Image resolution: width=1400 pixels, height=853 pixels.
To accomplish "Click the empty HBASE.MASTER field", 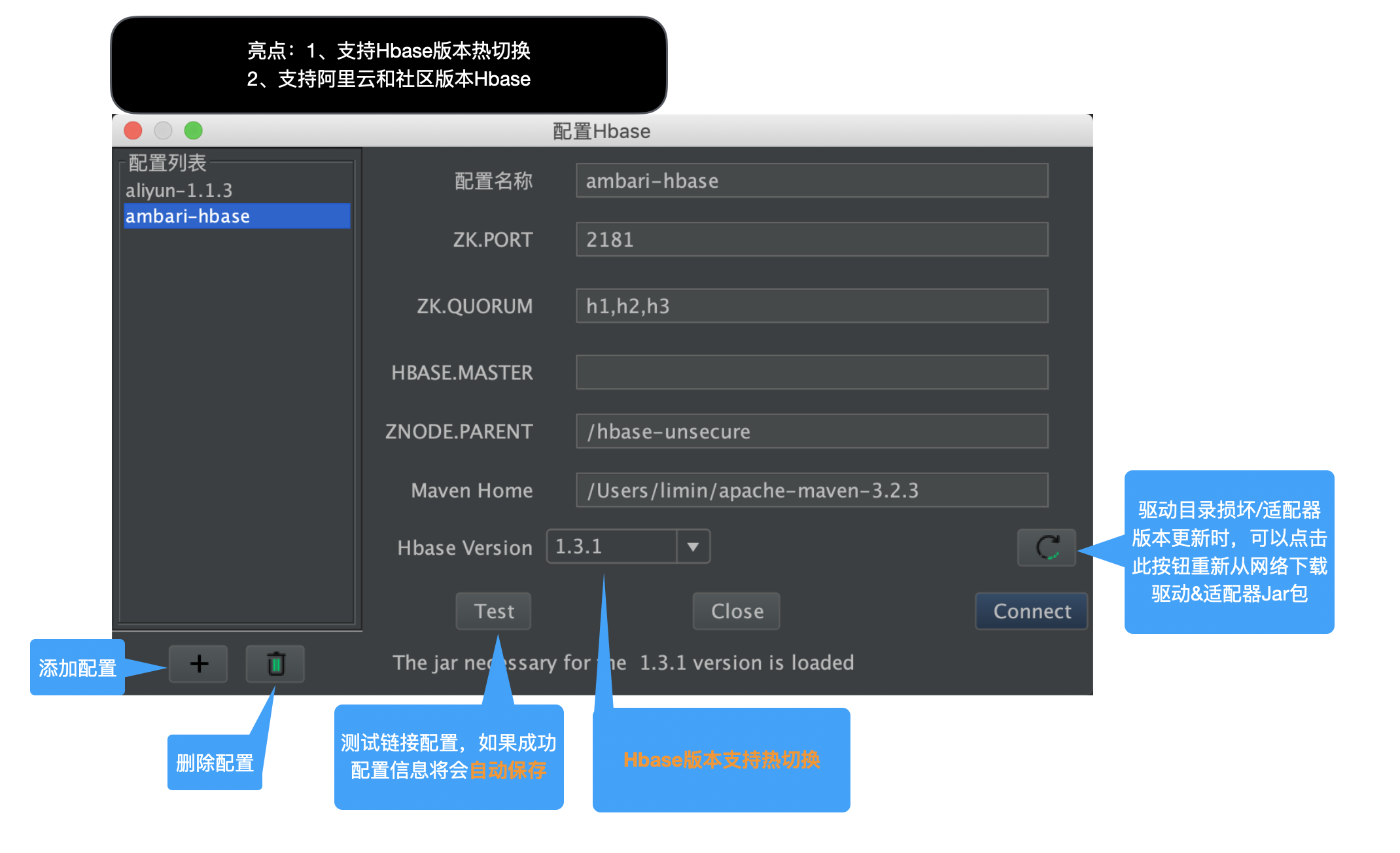I will point(811,372).
